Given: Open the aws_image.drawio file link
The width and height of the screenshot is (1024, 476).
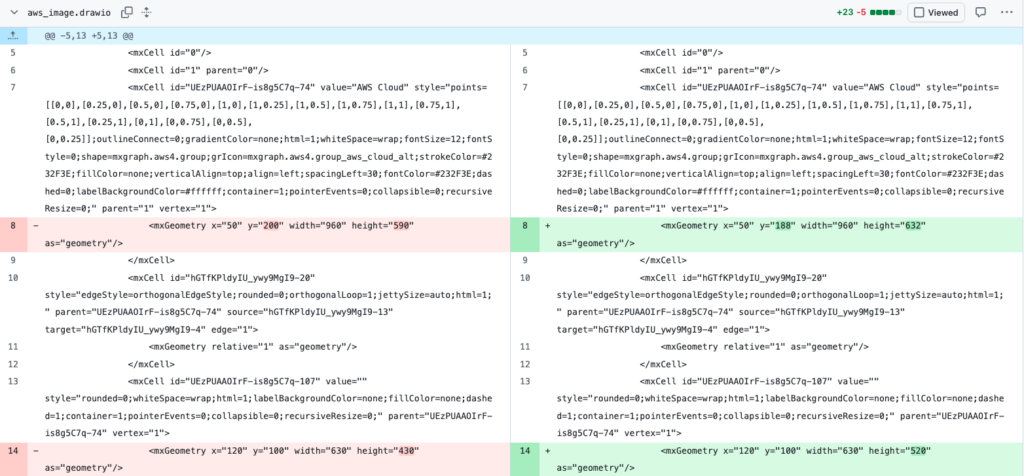Looking at the screenshot, I should point(70,13).
